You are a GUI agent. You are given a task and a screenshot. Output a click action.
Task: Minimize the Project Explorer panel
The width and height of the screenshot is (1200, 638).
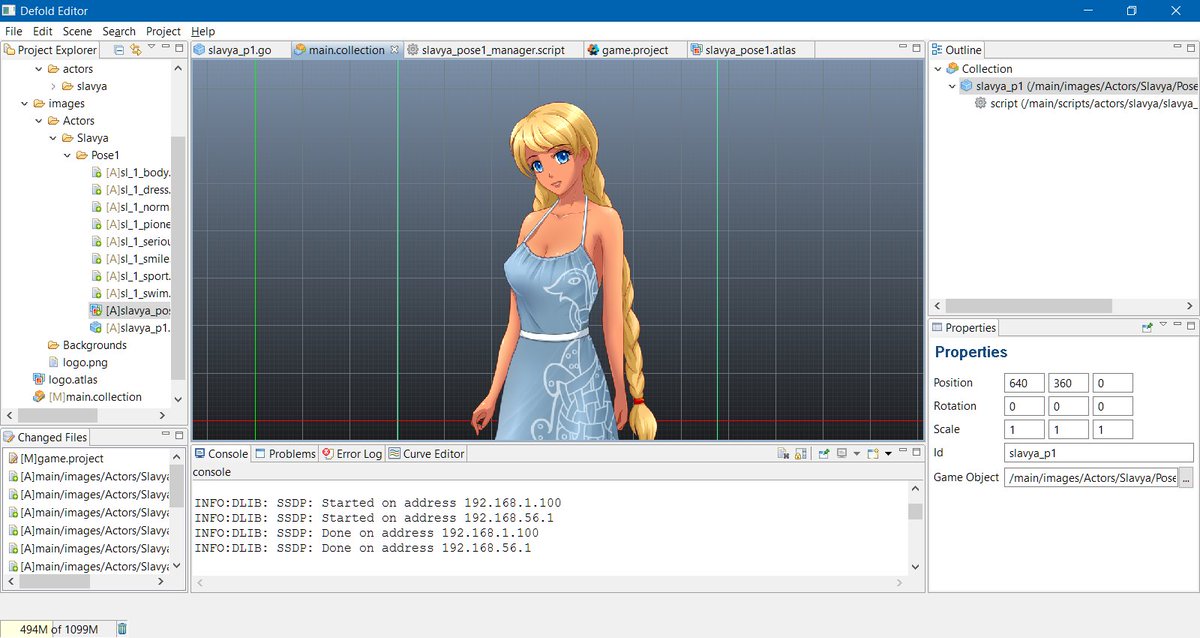coord(165,47)
